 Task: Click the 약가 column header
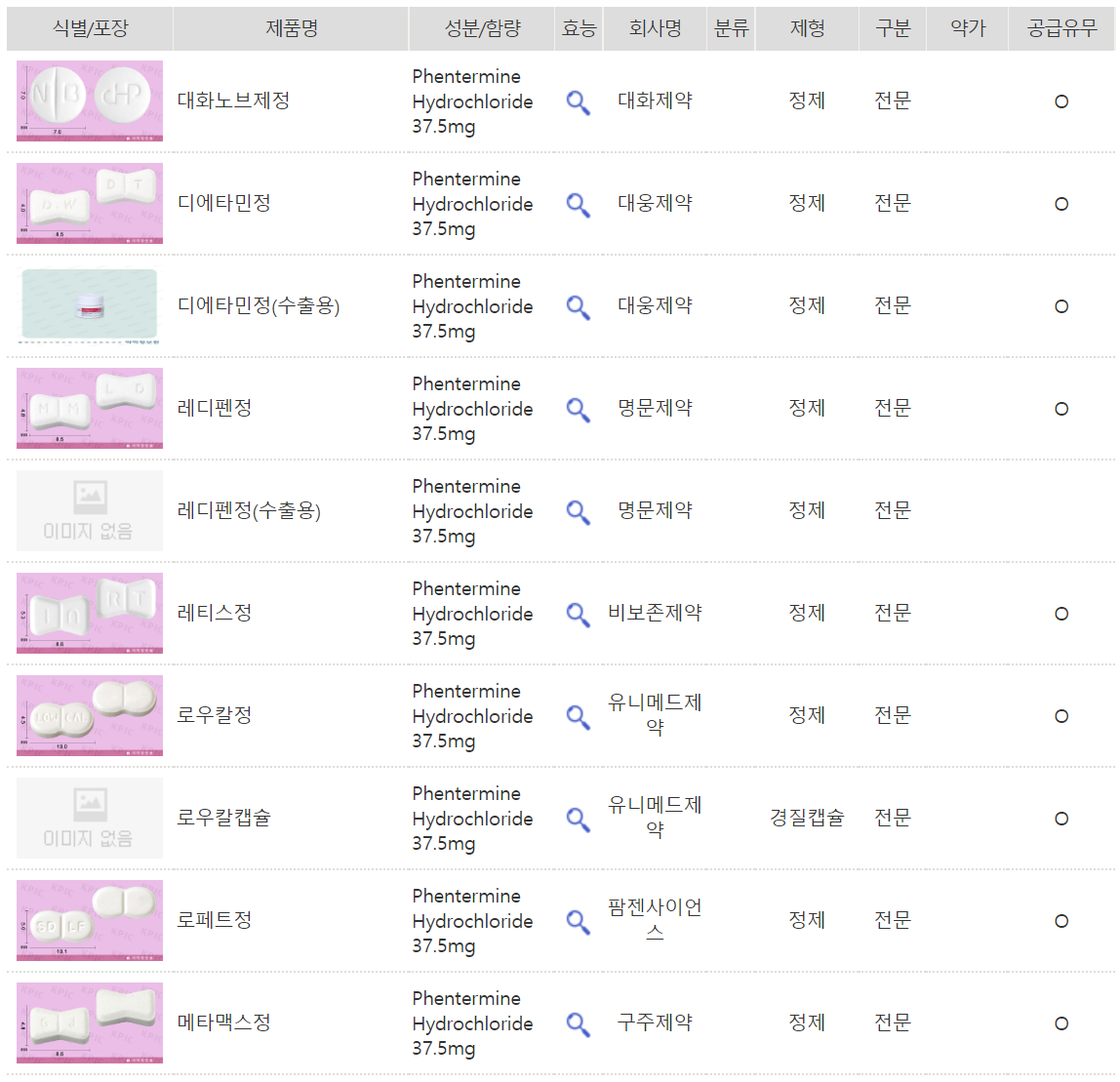click(x=968, y=28)
